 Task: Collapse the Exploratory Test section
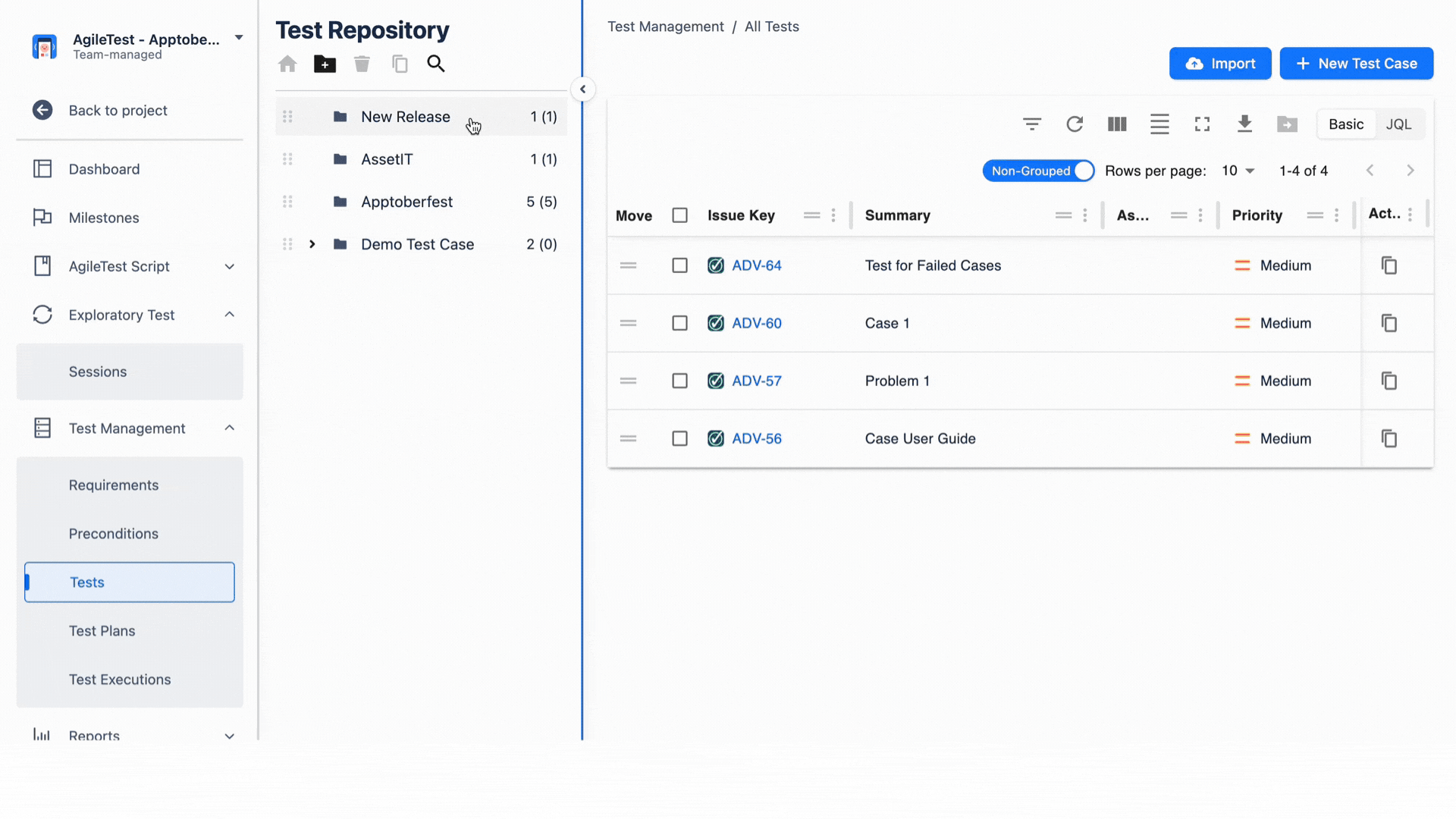click(x=230, y=314)
